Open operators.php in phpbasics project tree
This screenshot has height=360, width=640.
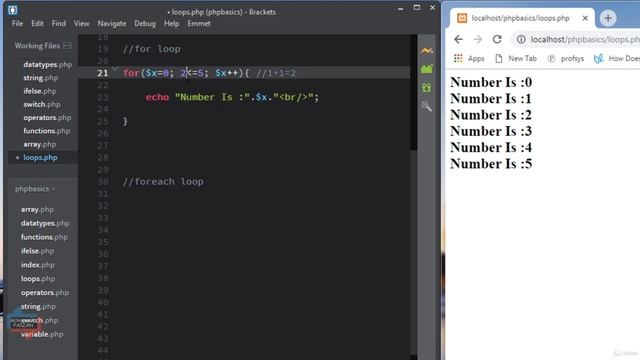click(x=45, y=293)
